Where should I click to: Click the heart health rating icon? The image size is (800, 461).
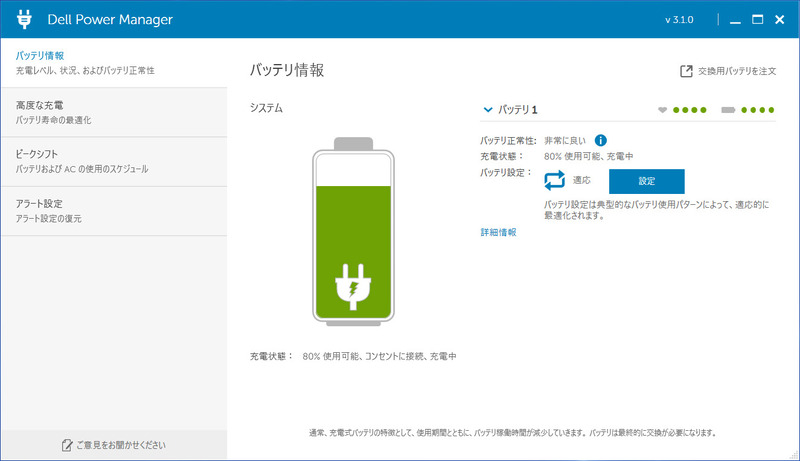[x=662, y=110]
